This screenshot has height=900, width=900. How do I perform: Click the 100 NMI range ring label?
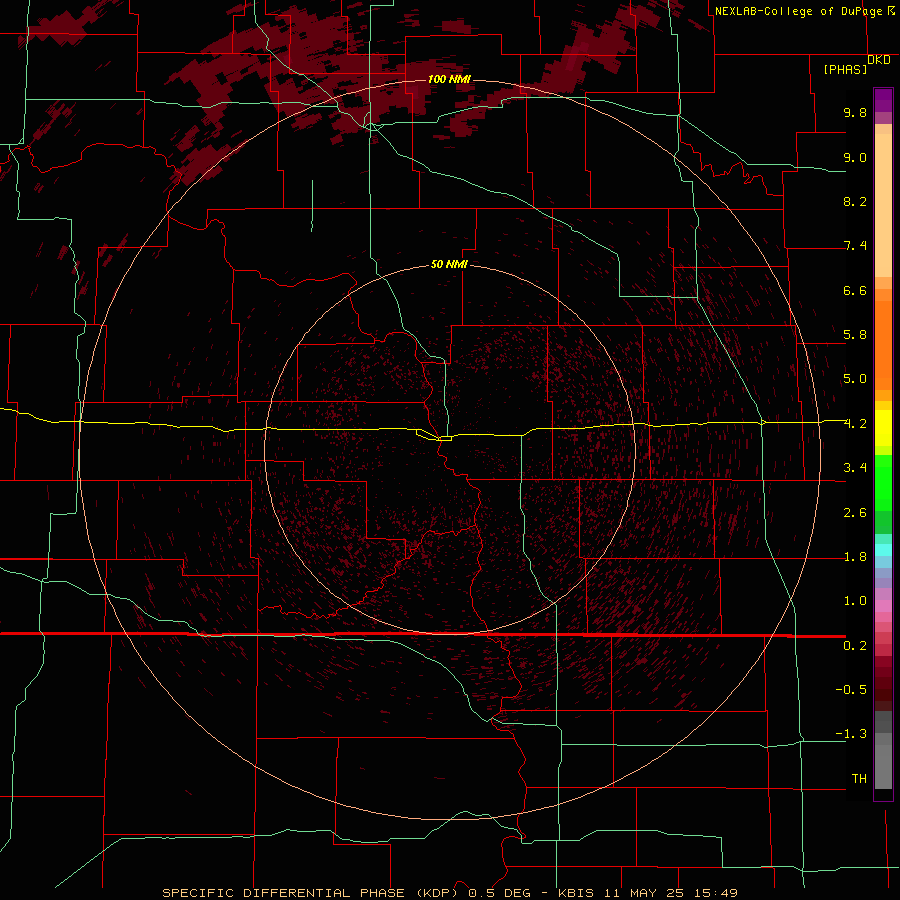coord(449,79)
